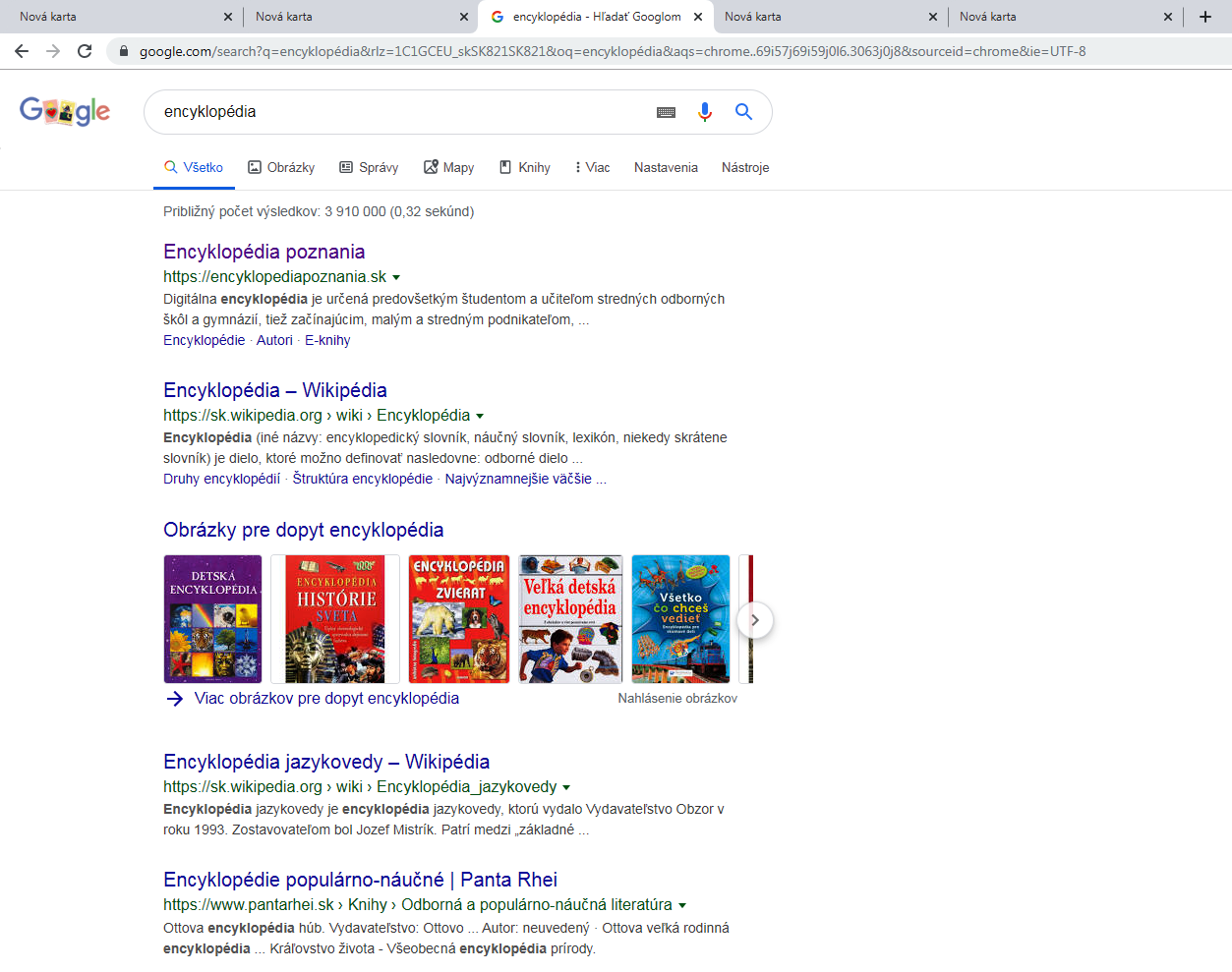Viewport: 1232px width, 972px height.
Task: Open Detská encyklopédia image thumbnail
Action: 212,619
